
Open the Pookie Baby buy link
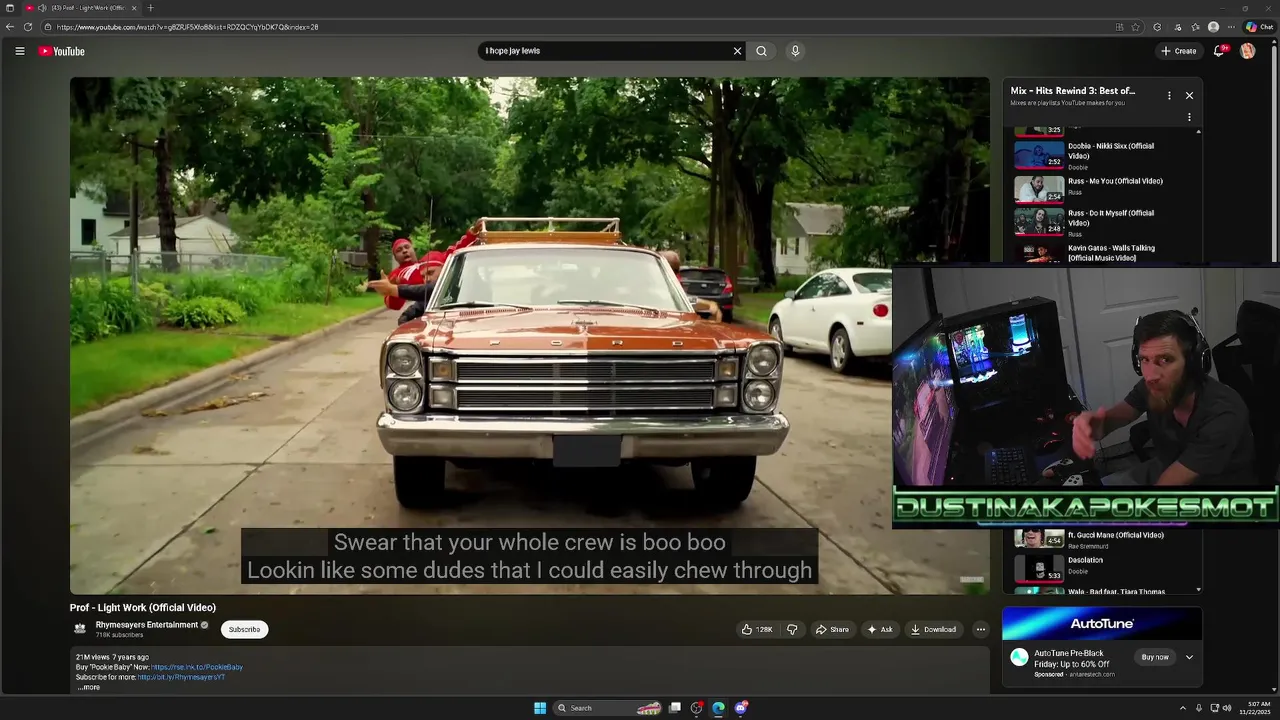(197, 667)
